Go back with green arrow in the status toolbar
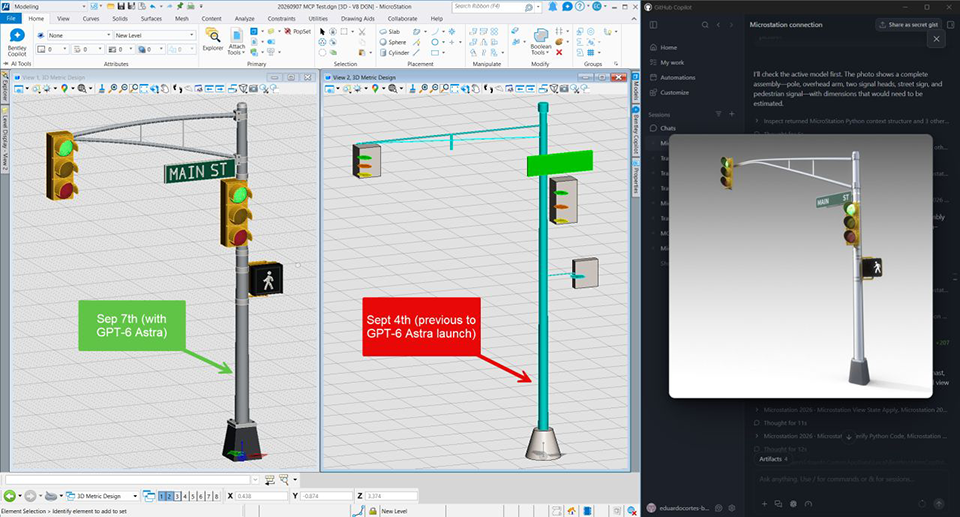This screenshot has width=960, height=517. pyautogui.click(x=9, y=496)
